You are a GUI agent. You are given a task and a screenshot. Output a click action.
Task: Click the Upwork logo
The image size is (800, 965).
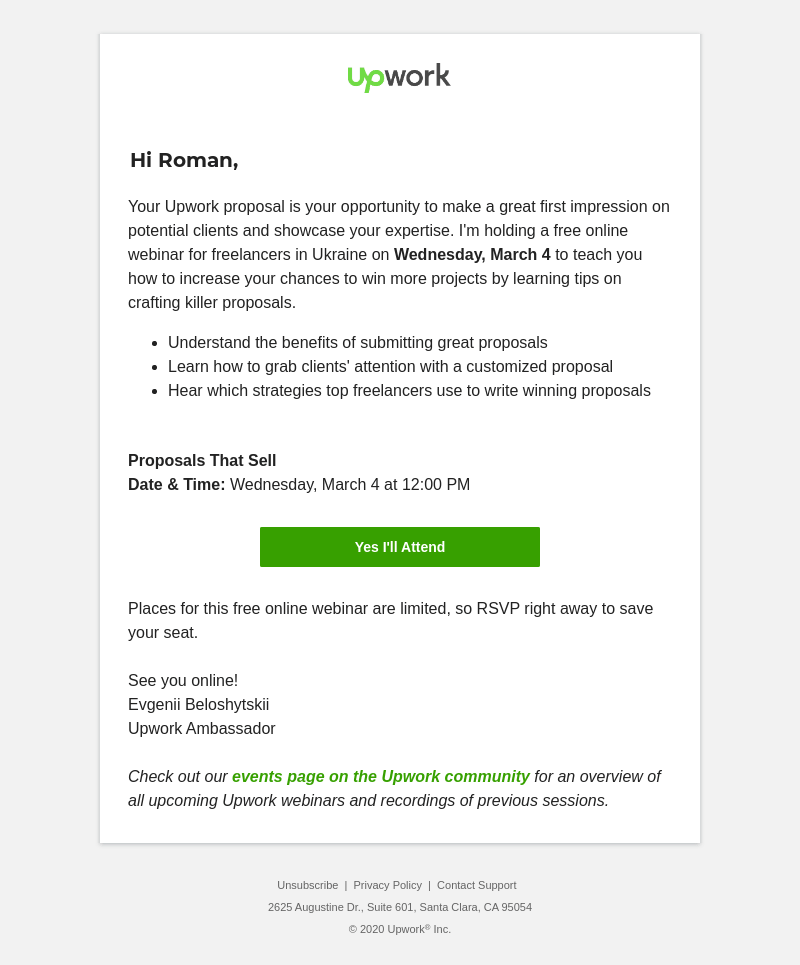click(399, 77)
